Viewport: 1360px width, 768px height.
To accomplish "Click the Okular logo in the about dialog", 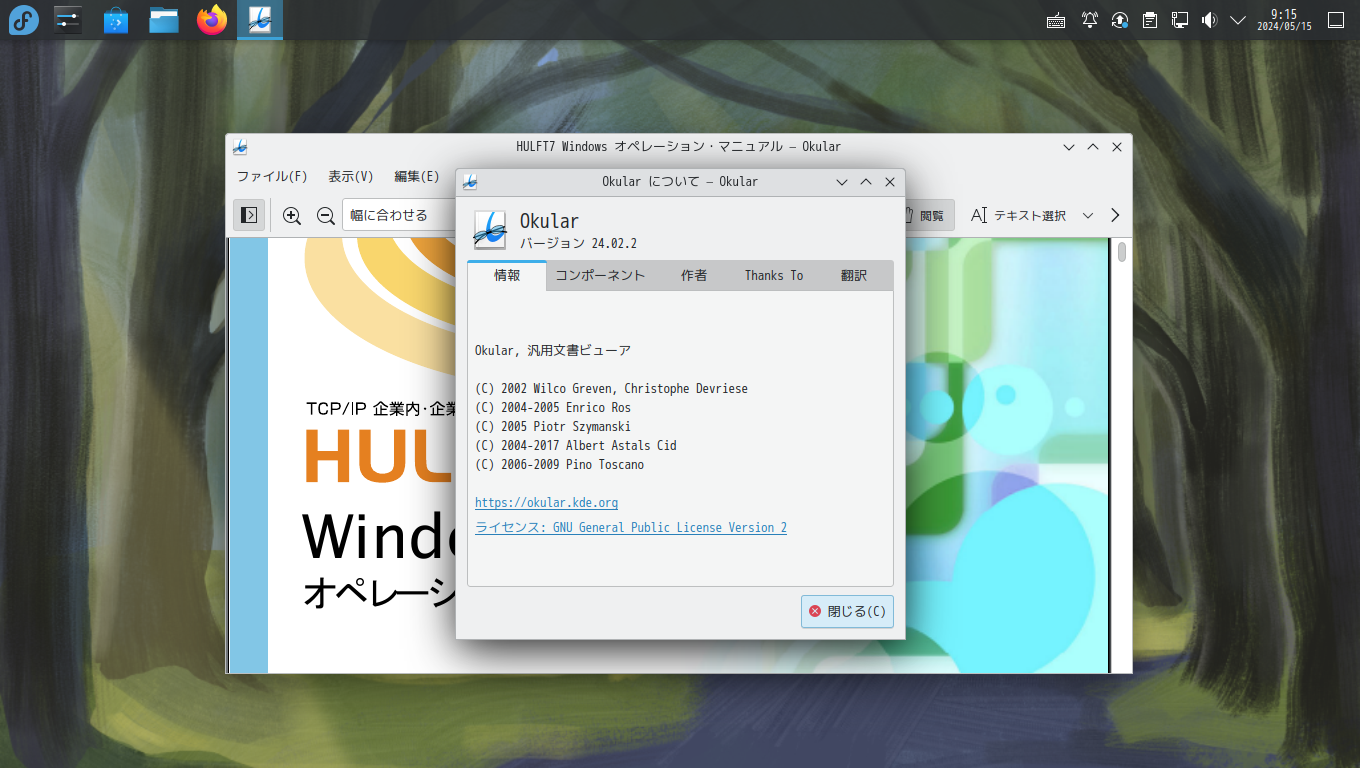I will coord(490,230).
